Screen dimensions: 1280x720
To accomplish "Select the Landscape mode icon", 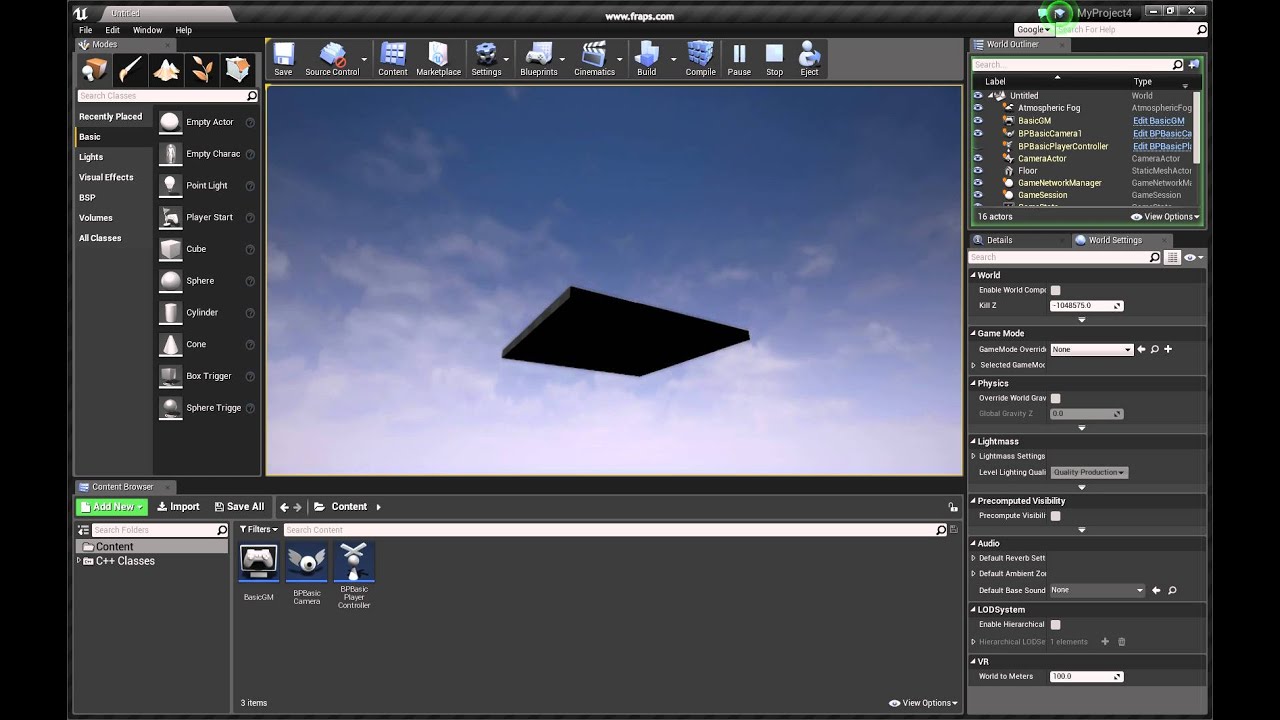I will point(166,69).
